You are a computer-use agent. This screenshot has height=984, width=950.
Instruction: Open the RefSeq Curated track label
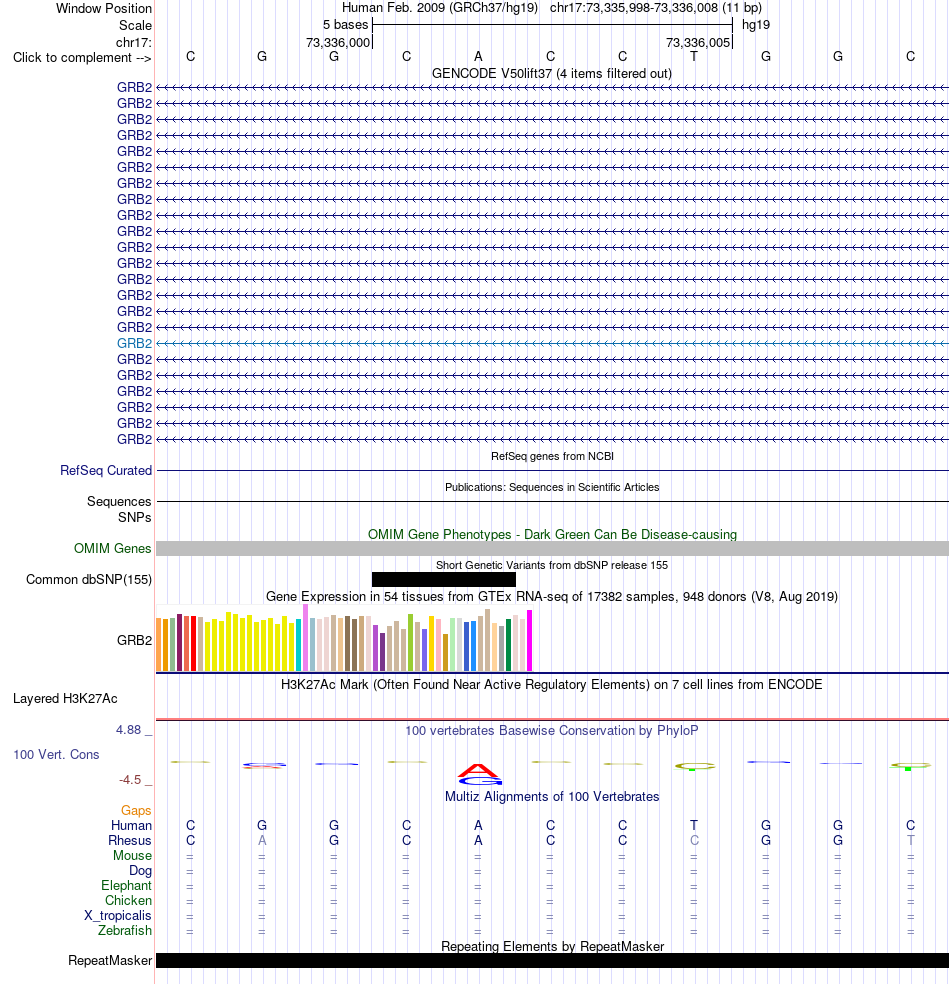click(106, 471)
